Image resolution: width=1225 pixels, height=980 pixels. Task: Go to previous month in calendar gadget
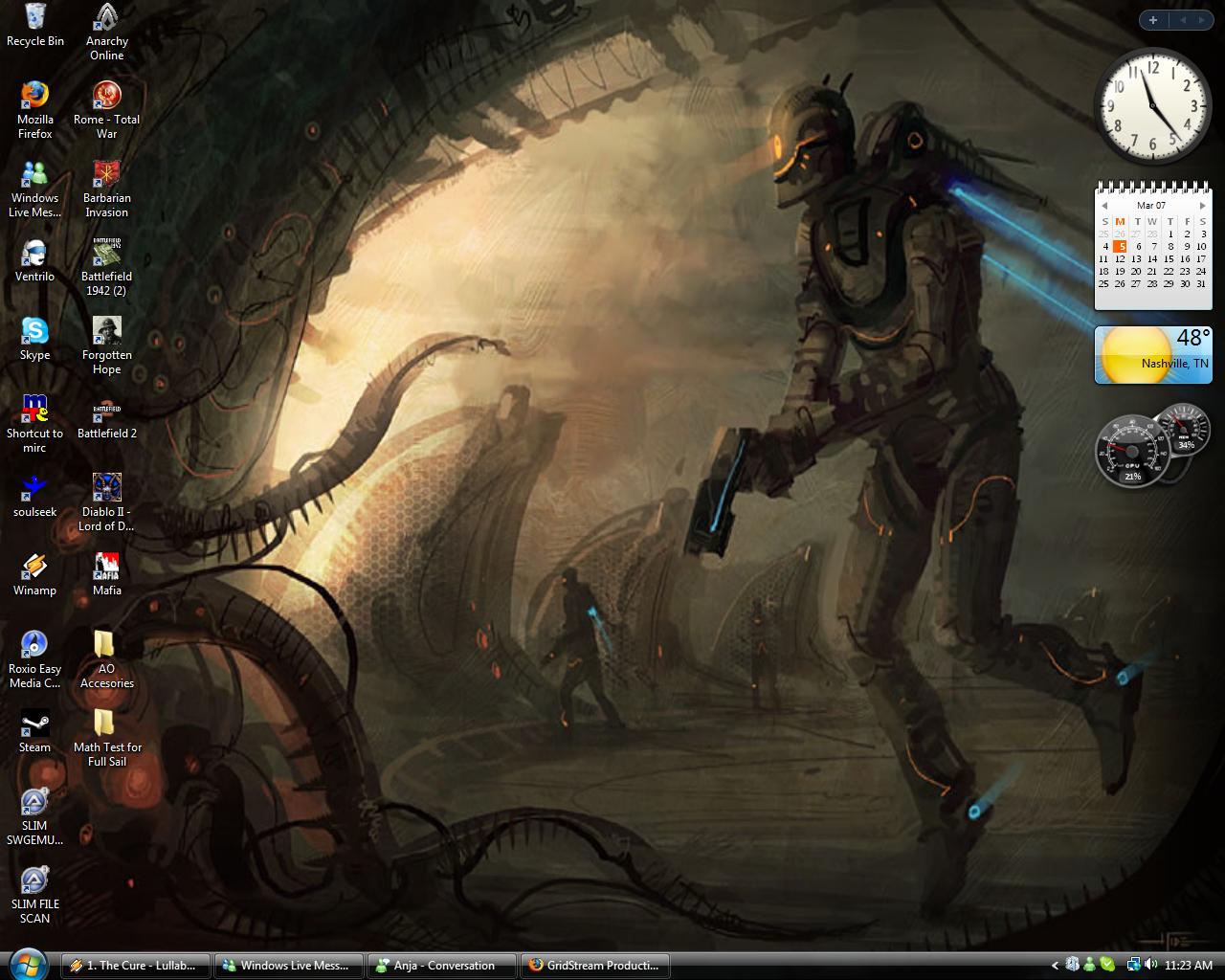point(1103,206)
